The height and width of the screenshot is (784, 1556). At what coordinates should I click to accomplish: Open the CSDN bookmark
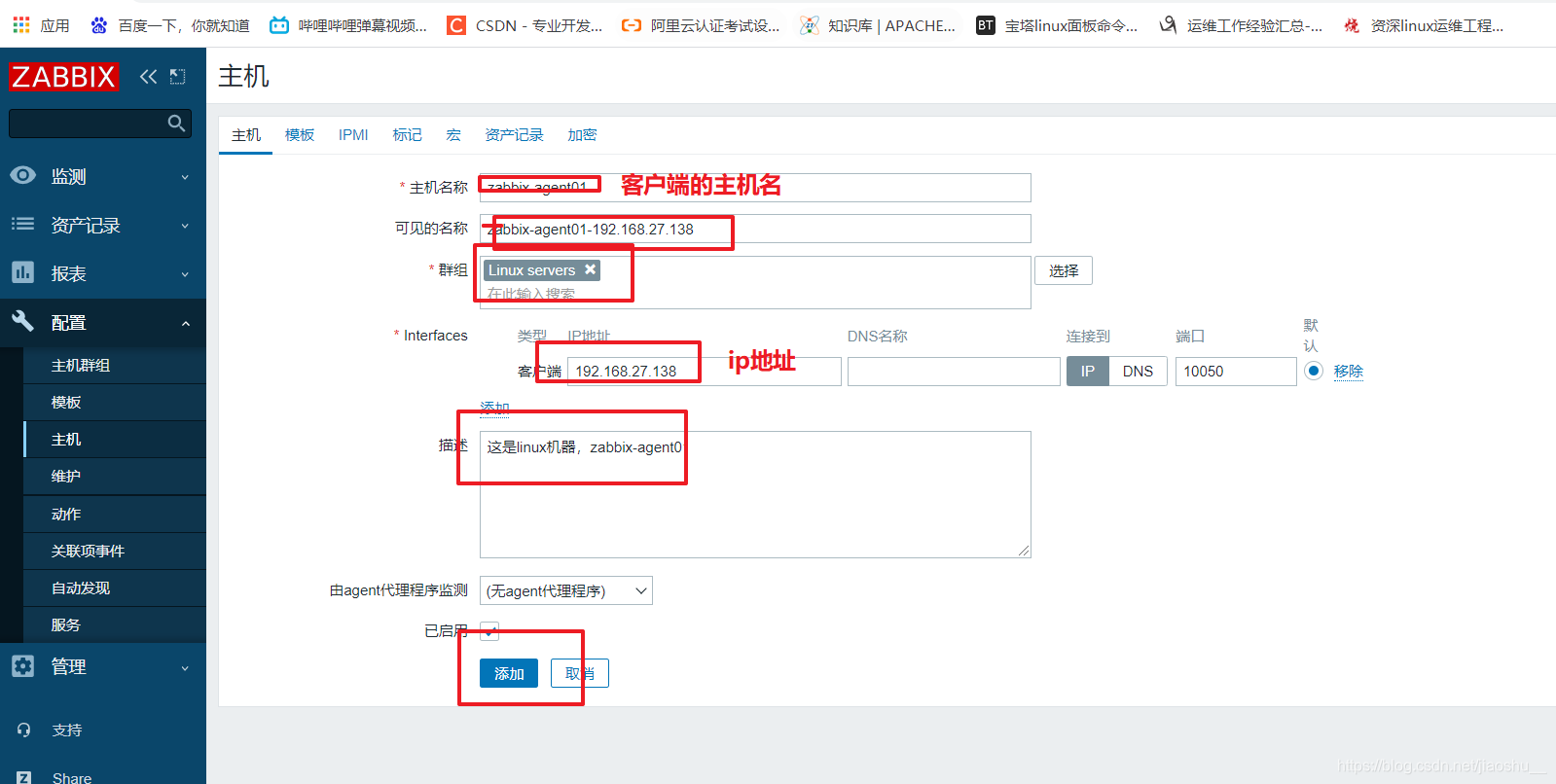(x=525, y=25)
